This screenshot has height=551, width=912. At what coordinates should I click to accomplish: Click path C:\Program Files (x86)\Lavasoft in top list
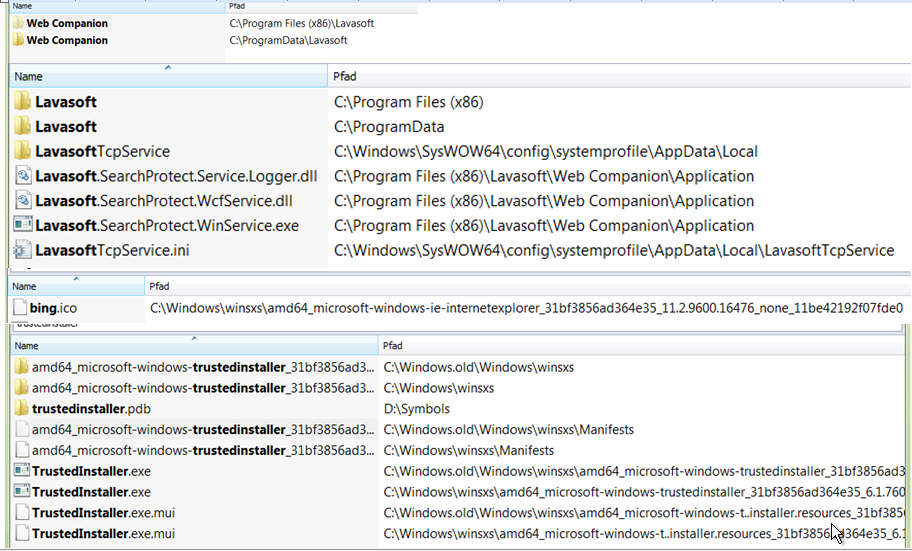[x=302, y=23]
